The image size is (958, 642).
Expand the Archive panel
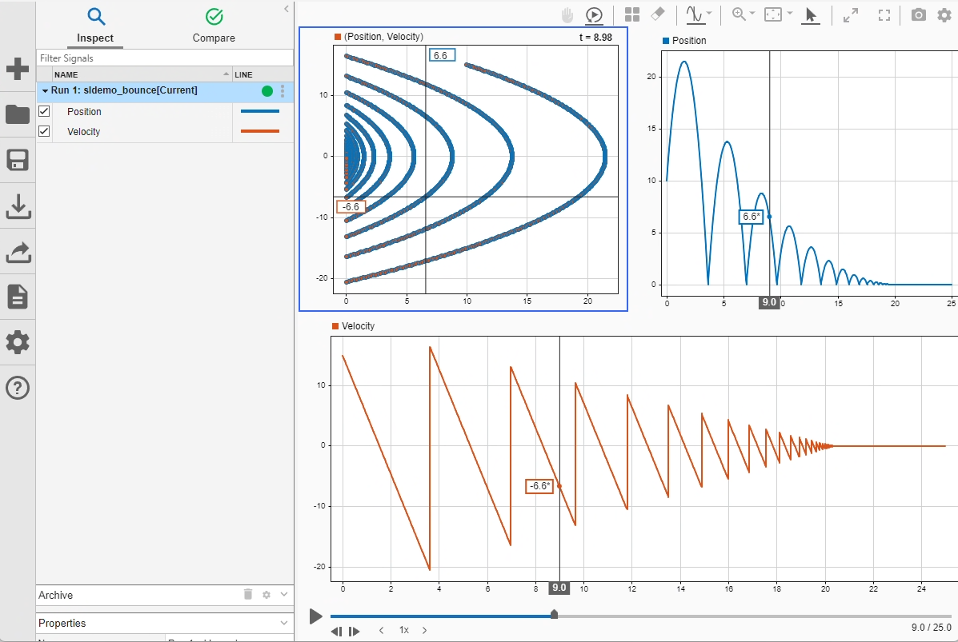pyautogui.click(x=283, y=594)
